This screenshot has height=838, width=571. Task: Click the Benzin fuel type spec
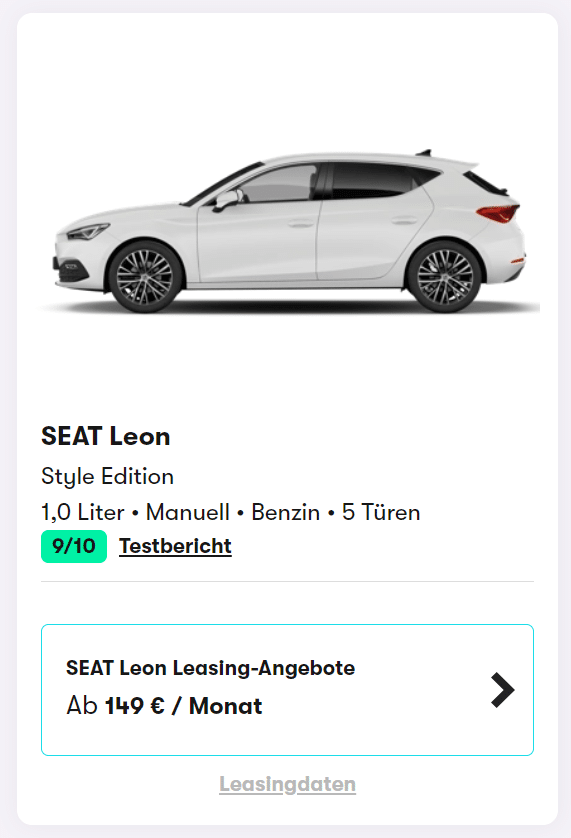(286, 512)
